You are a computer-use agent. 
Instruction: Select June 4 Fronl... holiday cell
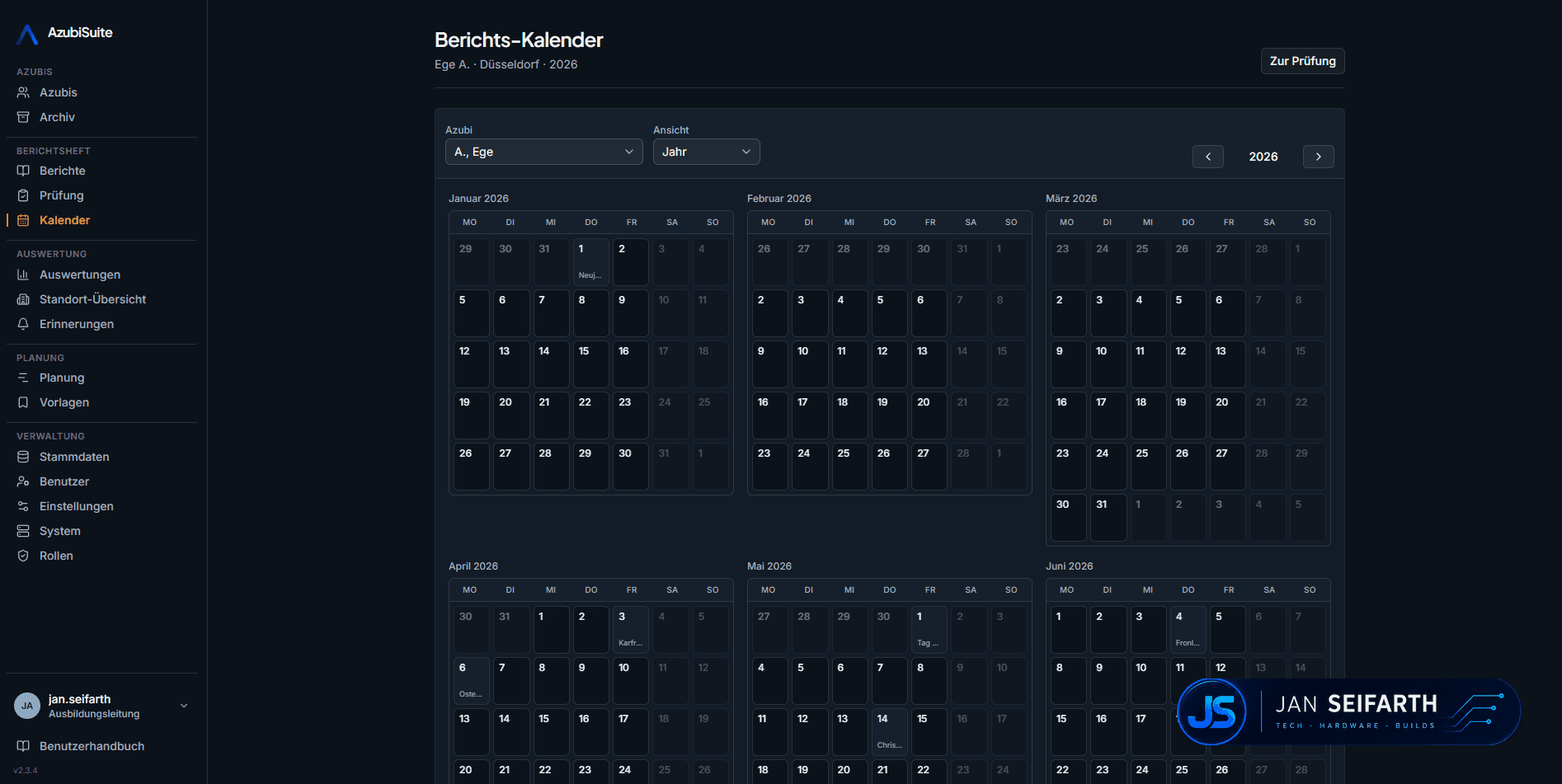(x=1188, y=630)
